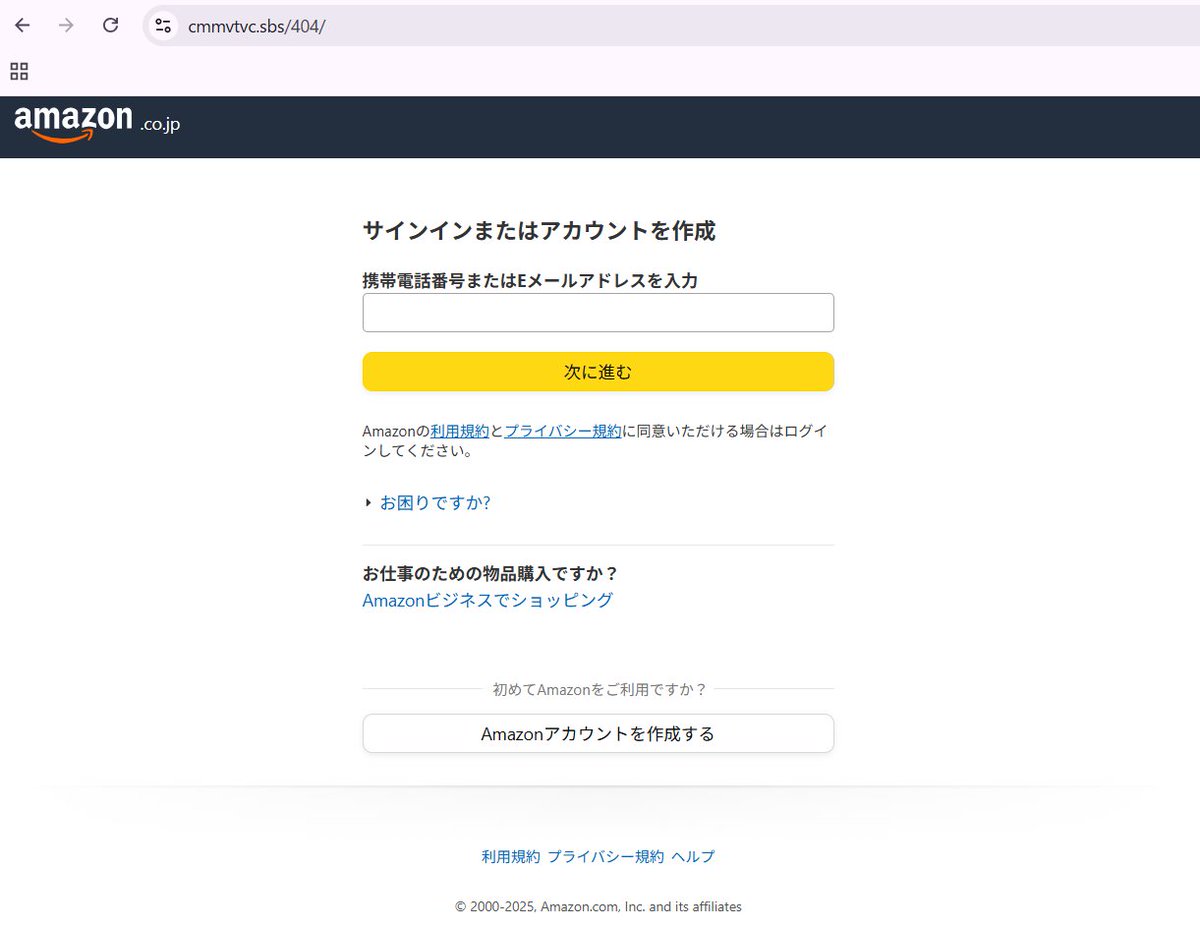Click Amazonアカウントを作成する button
1200x928 pixels.
[x=598, y=733]
